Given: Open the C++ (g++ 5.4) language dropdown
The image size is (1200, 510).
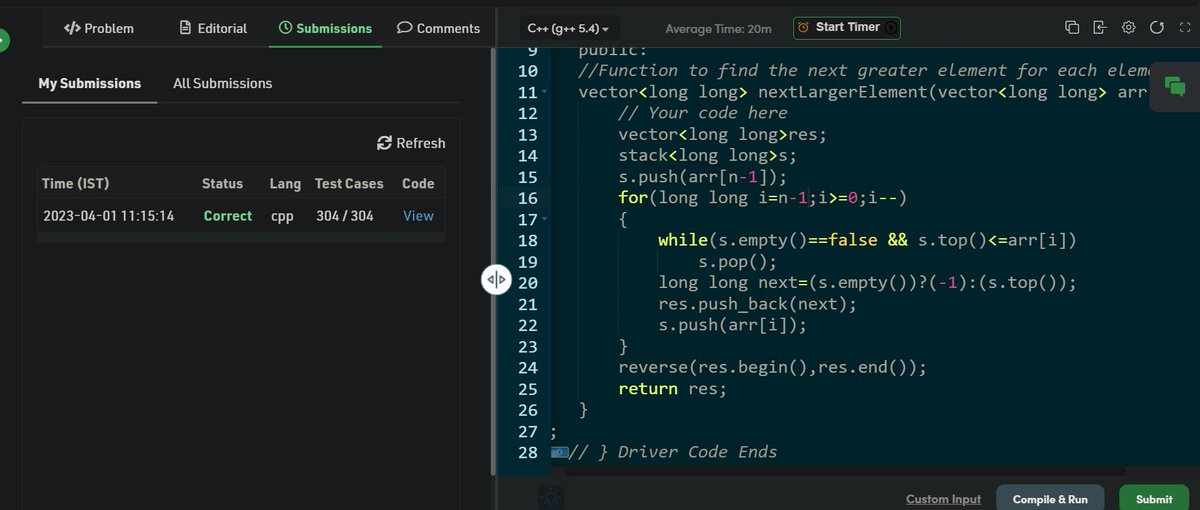Looking at the screenshot, I should (568, 29).
